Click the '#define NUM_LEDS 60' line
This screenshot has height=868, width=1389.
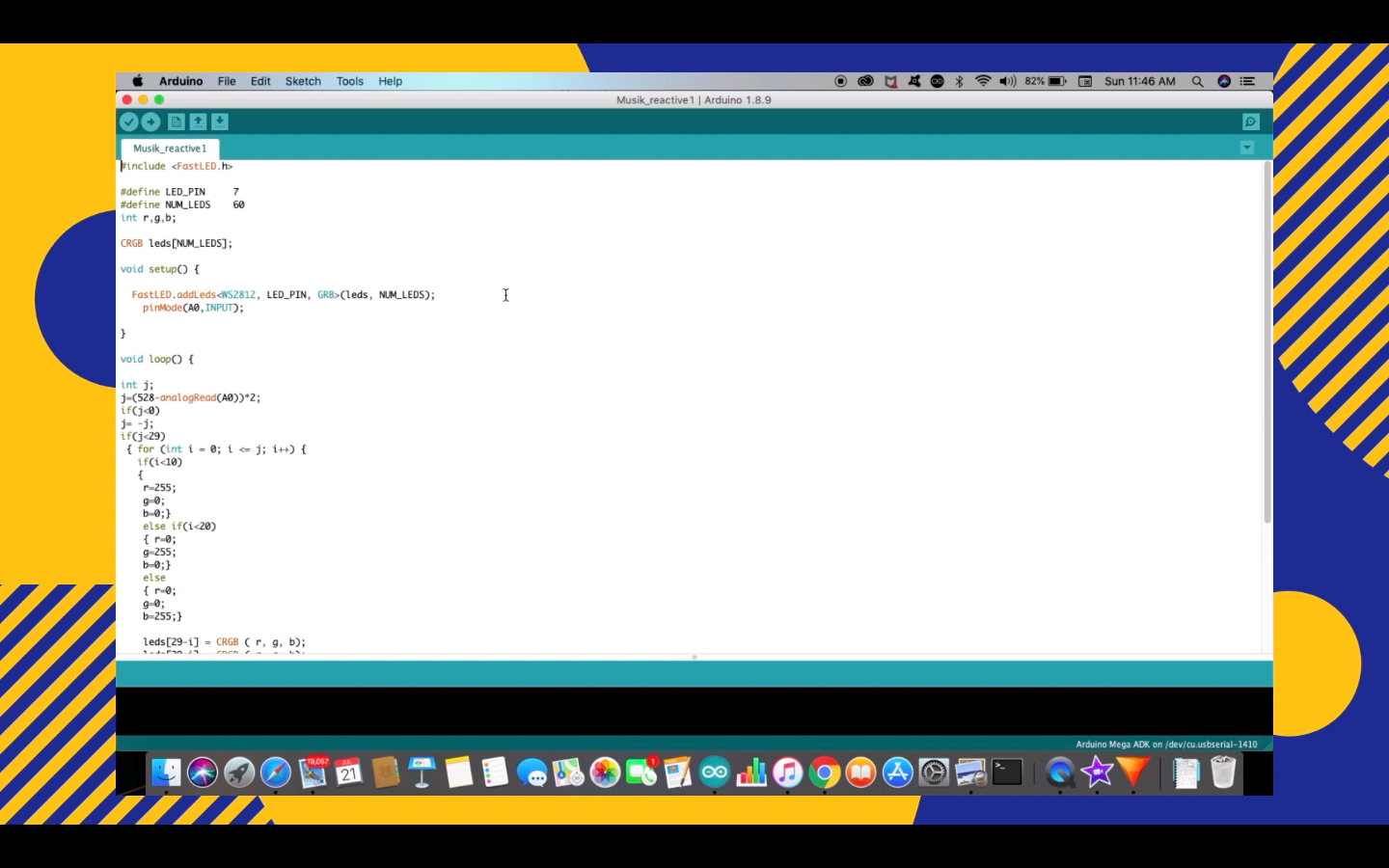182,204
